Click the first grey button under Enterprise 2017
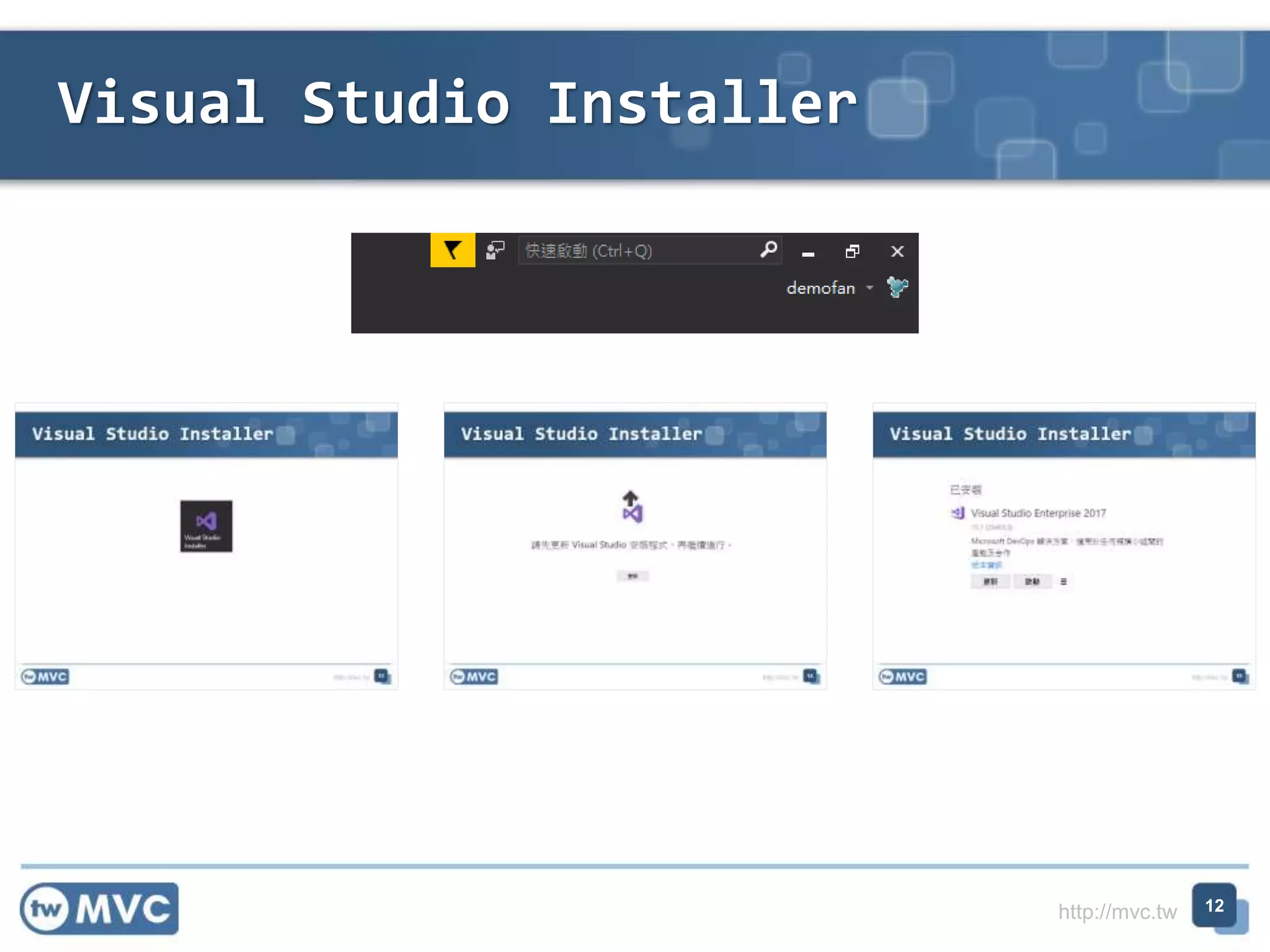Image resolution: width=1270 pixels, height=952 pixels. click(x=990, y=581)
